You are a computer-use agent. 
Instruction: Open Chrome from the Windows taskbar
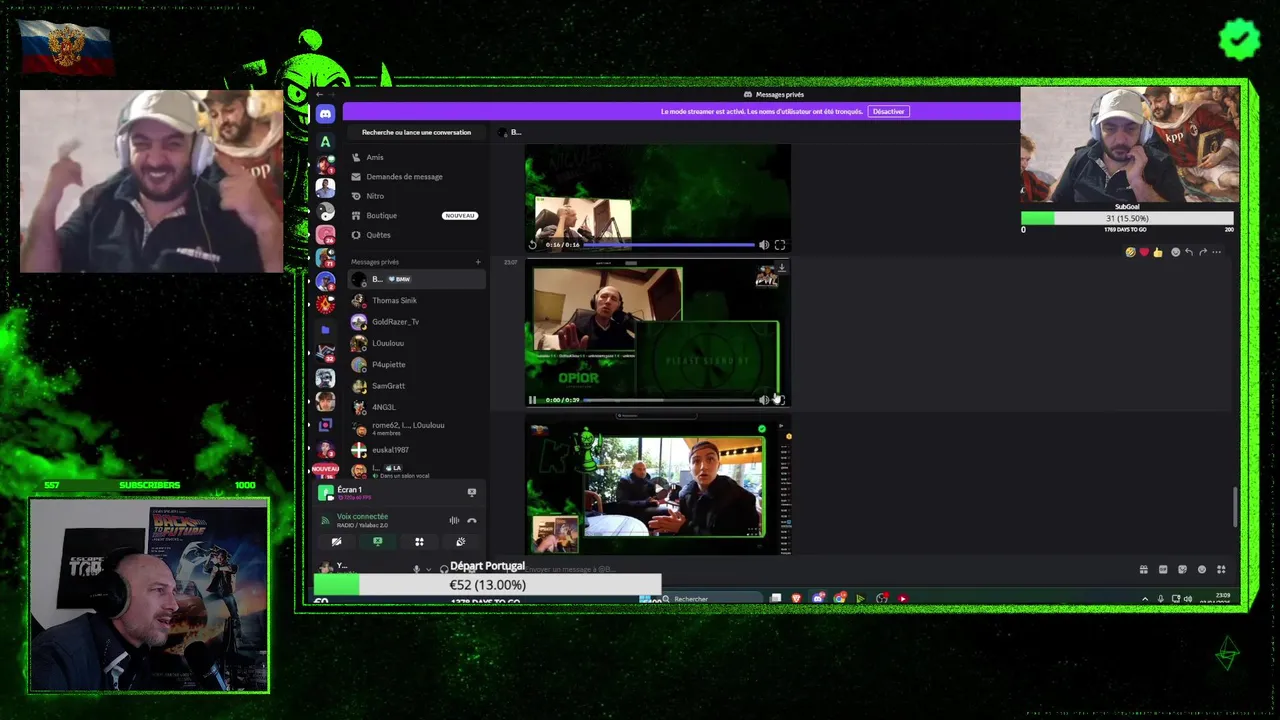pos(840,598)
